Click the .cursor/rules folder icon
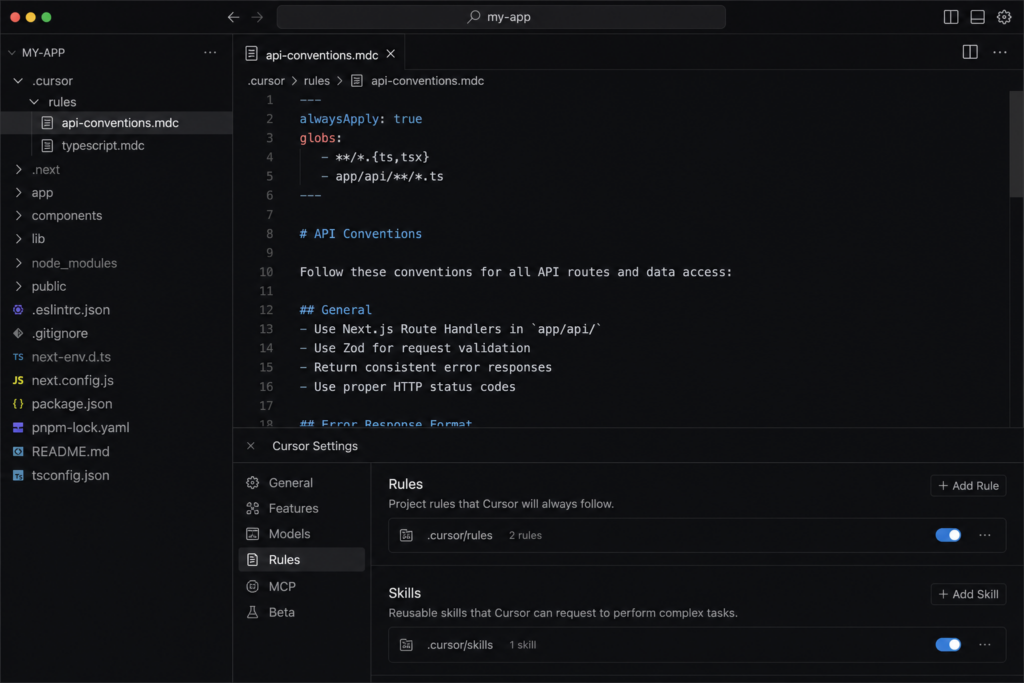Viewport: 1024px width, 683px height. coord(406,535)
